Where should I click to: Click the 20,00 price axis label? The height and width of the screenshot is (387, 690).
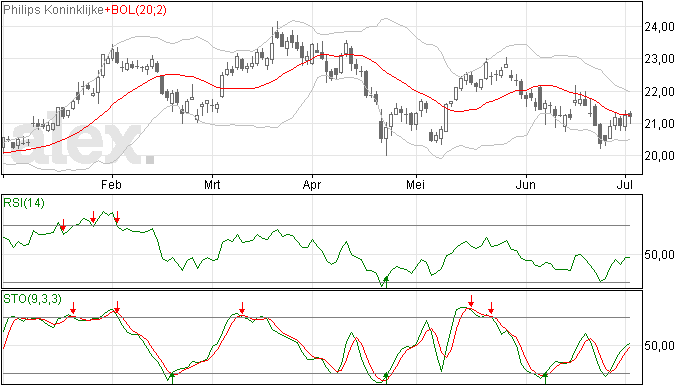pyautogui.click(x=659, y=155)
